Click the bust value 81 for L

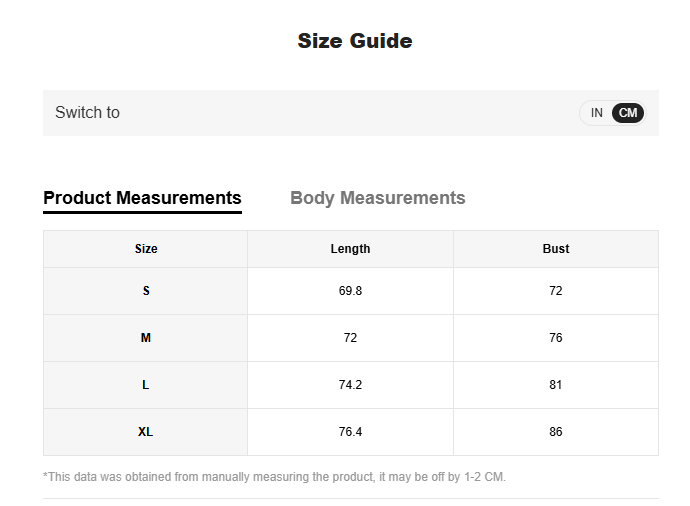click(556, 385)
